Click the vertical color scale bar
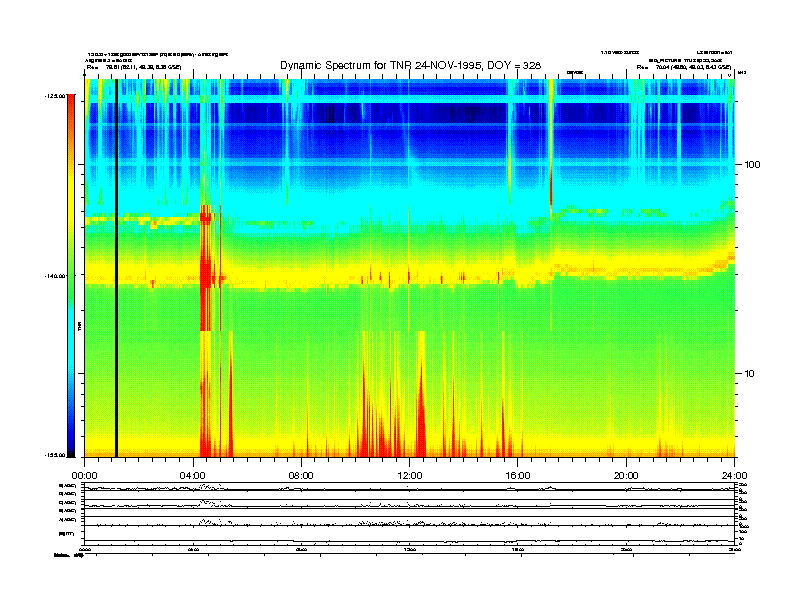The height and width of the screenshot is (612, 792). pyautogui.click(x=71, y=276)
